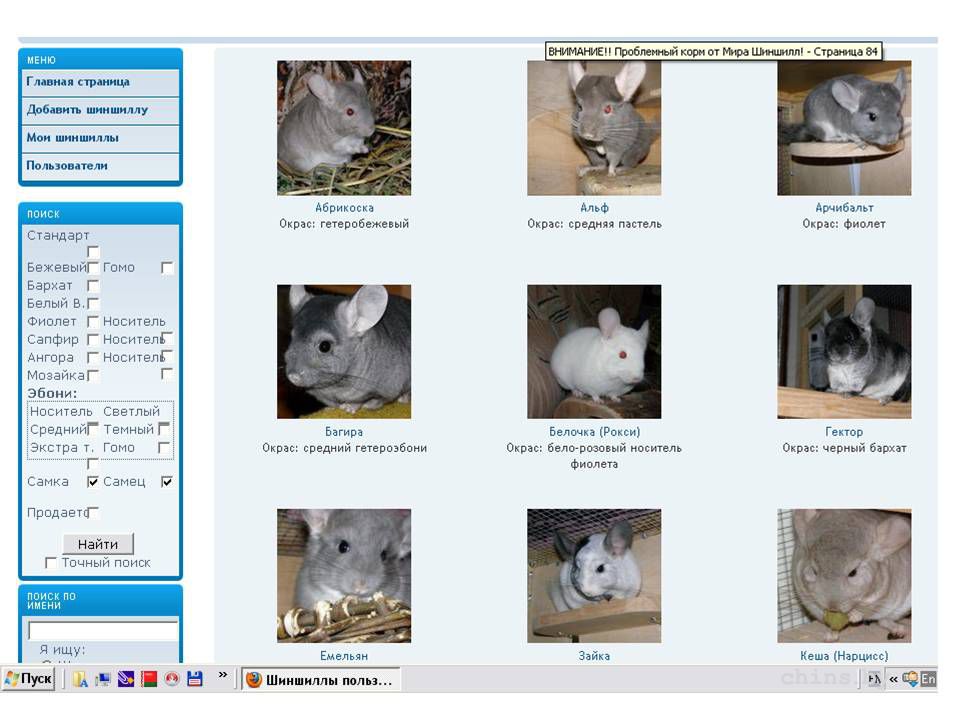Open the desktop monitor Quick Launch icon
The image size is (960, 720).
click(102, 679)
